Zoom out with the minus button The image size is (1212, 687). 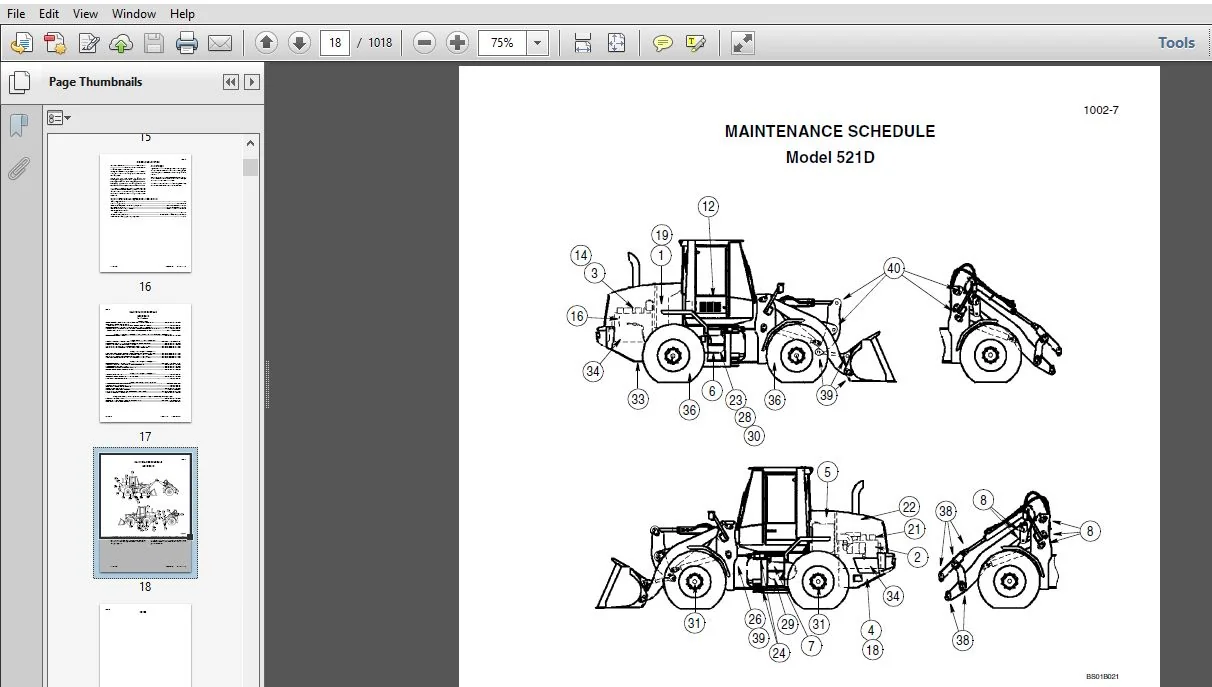point(424,42)
